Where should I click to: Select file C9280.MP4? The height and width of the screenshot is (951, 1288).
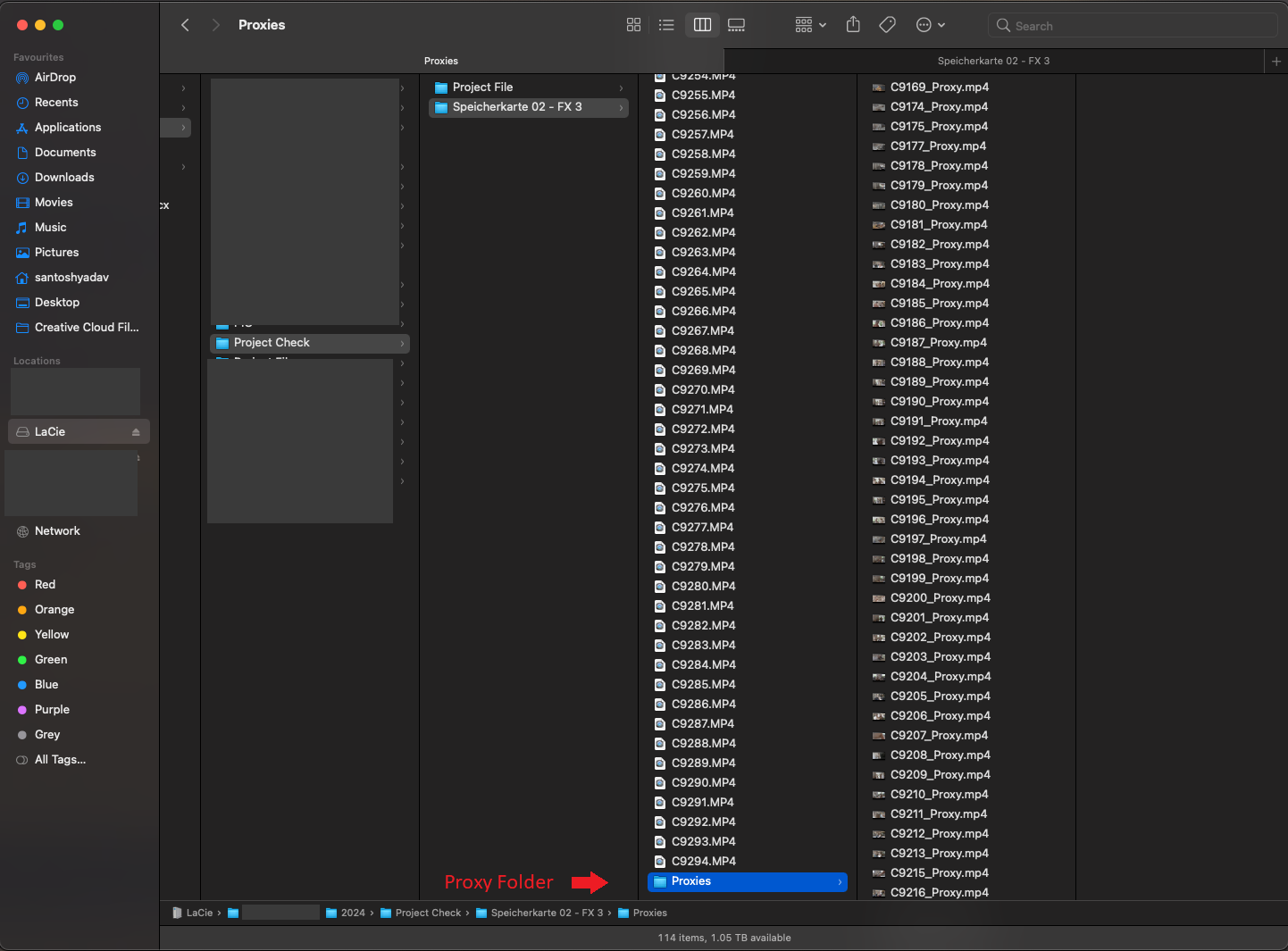coord(703,587)
